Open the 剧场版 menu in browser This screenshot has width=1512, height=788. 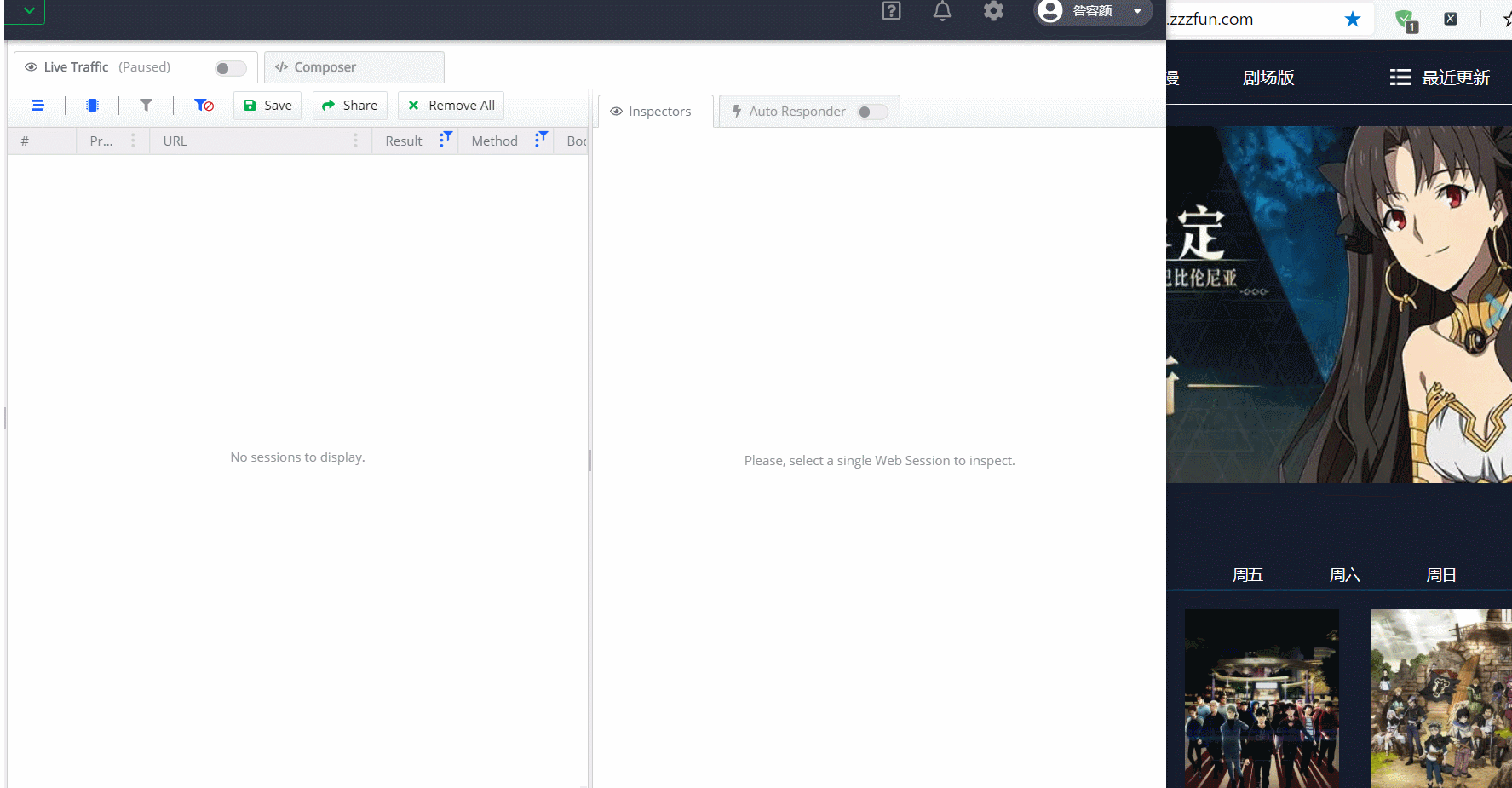1268,78
